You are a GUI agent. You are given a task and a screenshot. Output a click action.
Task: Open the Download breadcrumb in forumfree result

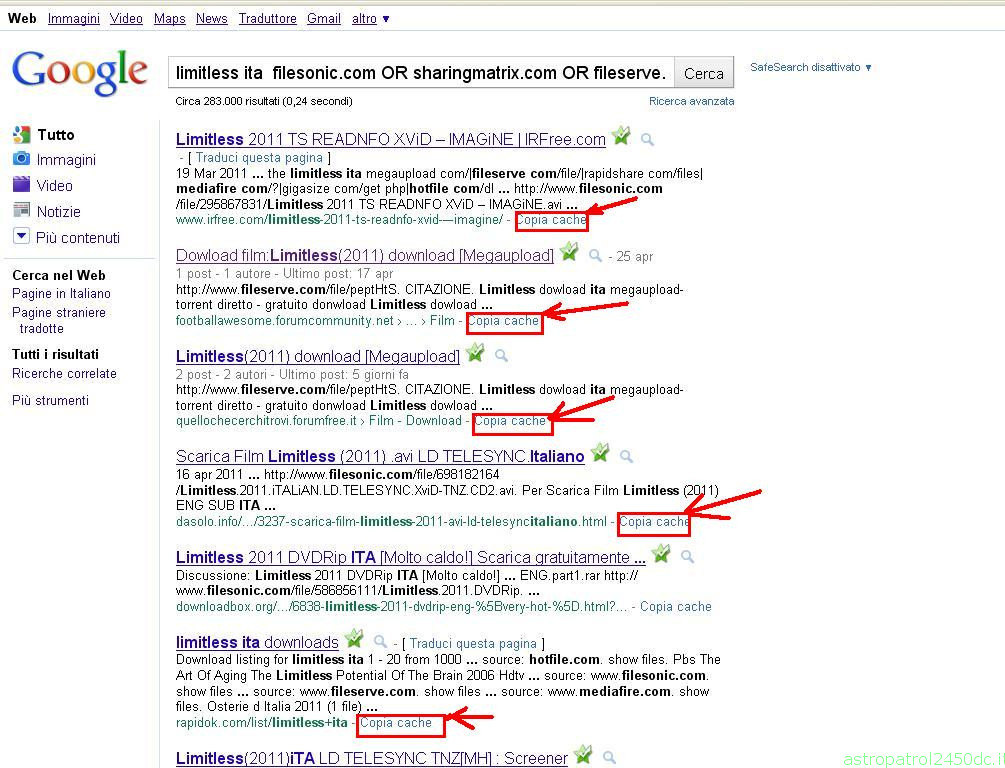tap(434, 421)
